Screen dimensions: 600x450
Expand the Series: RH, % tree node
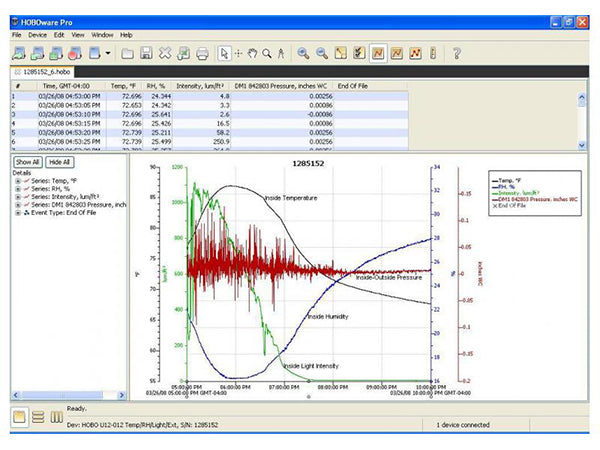pyautogui.click(x=17, y=189)
